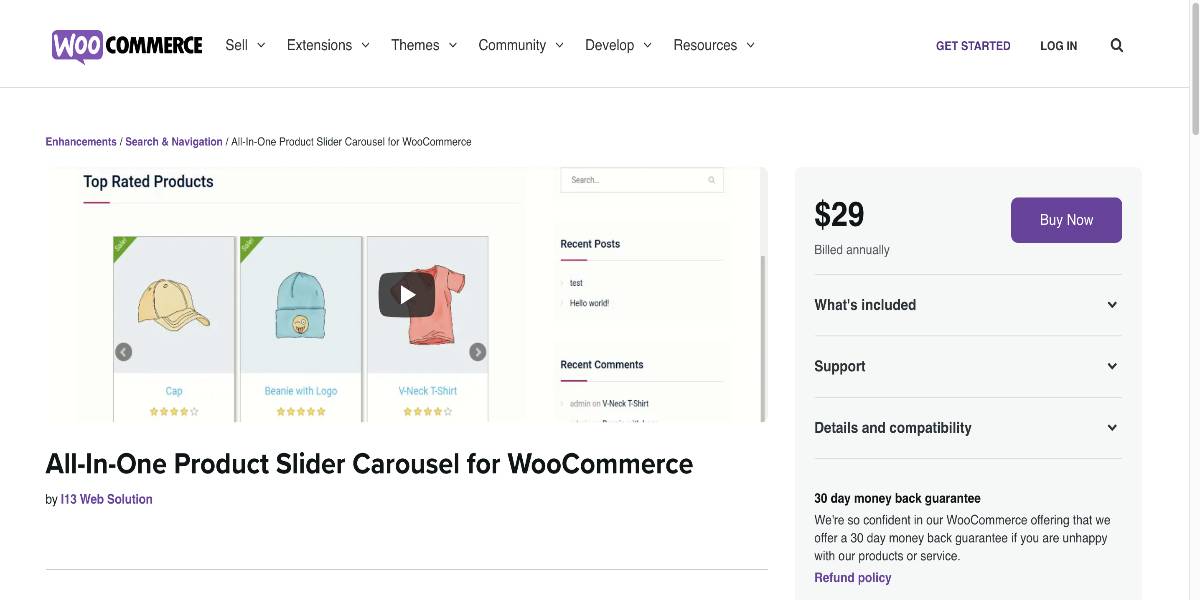Go to Enhancements breadcrumb
The width and height of the screenshot is (1200, 600).
pos(81,142)
